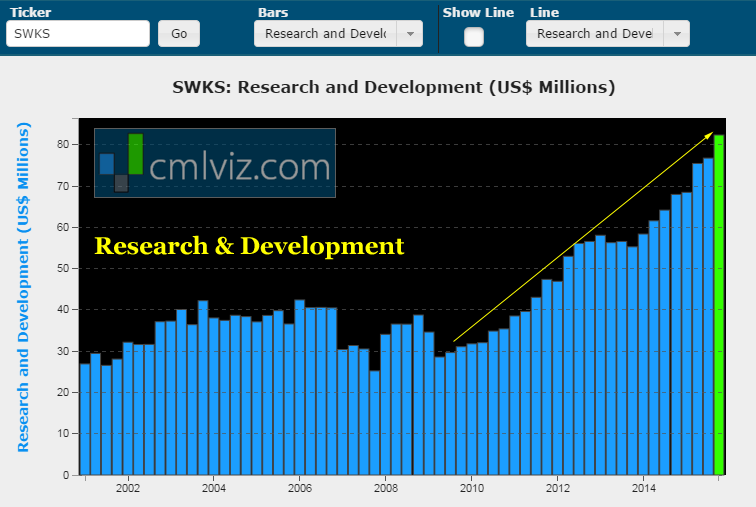Select the Bars combo box reading Research and Development
Viewport: 756px width, 507px height.
(338, 34)
